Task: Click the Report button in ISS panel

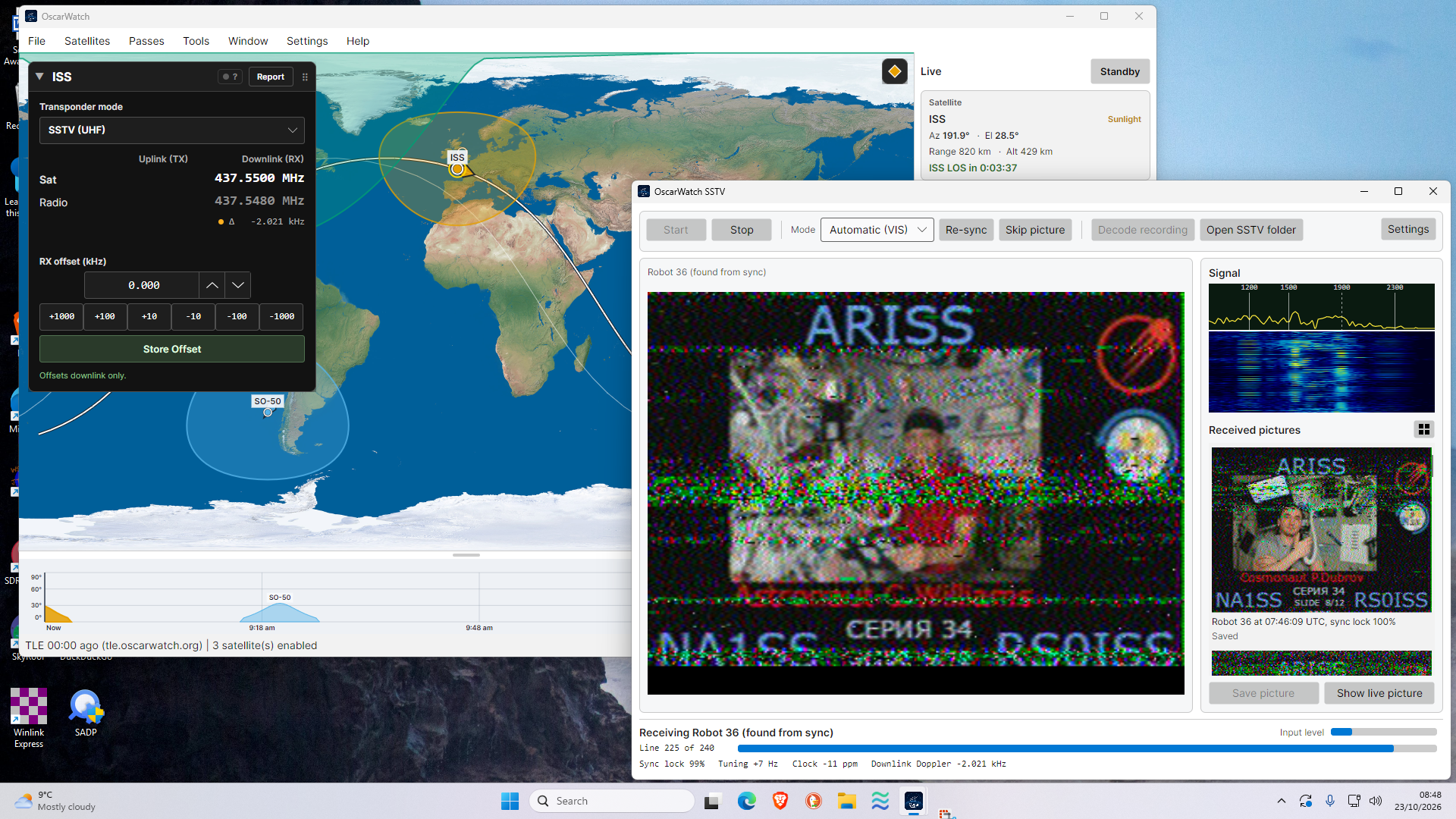Action: (270, 77)
